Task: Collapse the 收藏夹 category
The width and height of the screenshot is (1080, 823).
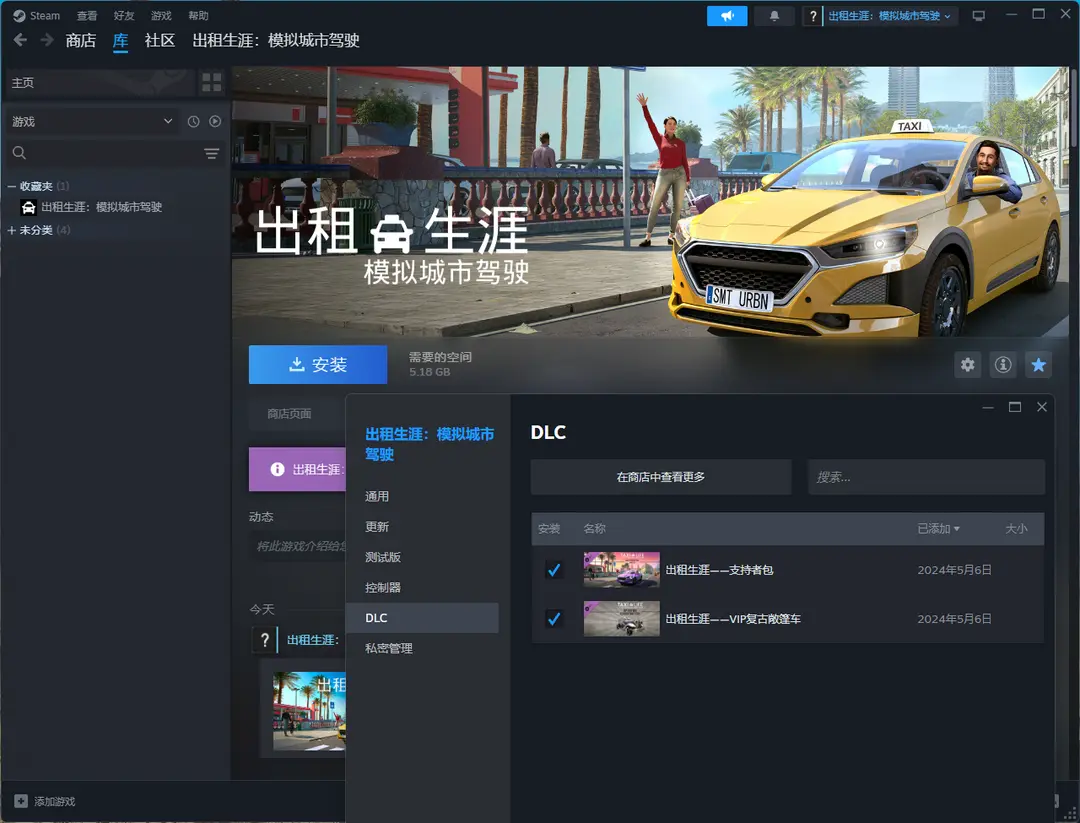Action: coord(12,187)
